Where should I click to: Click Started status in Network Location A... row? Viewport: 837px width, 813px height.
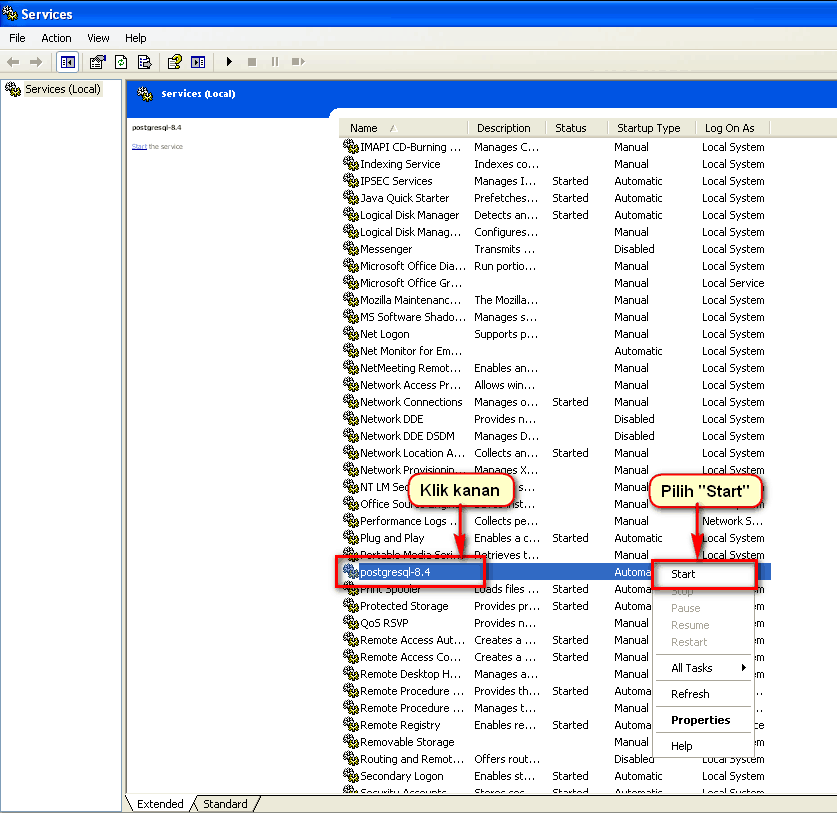(x=570, y=453)
